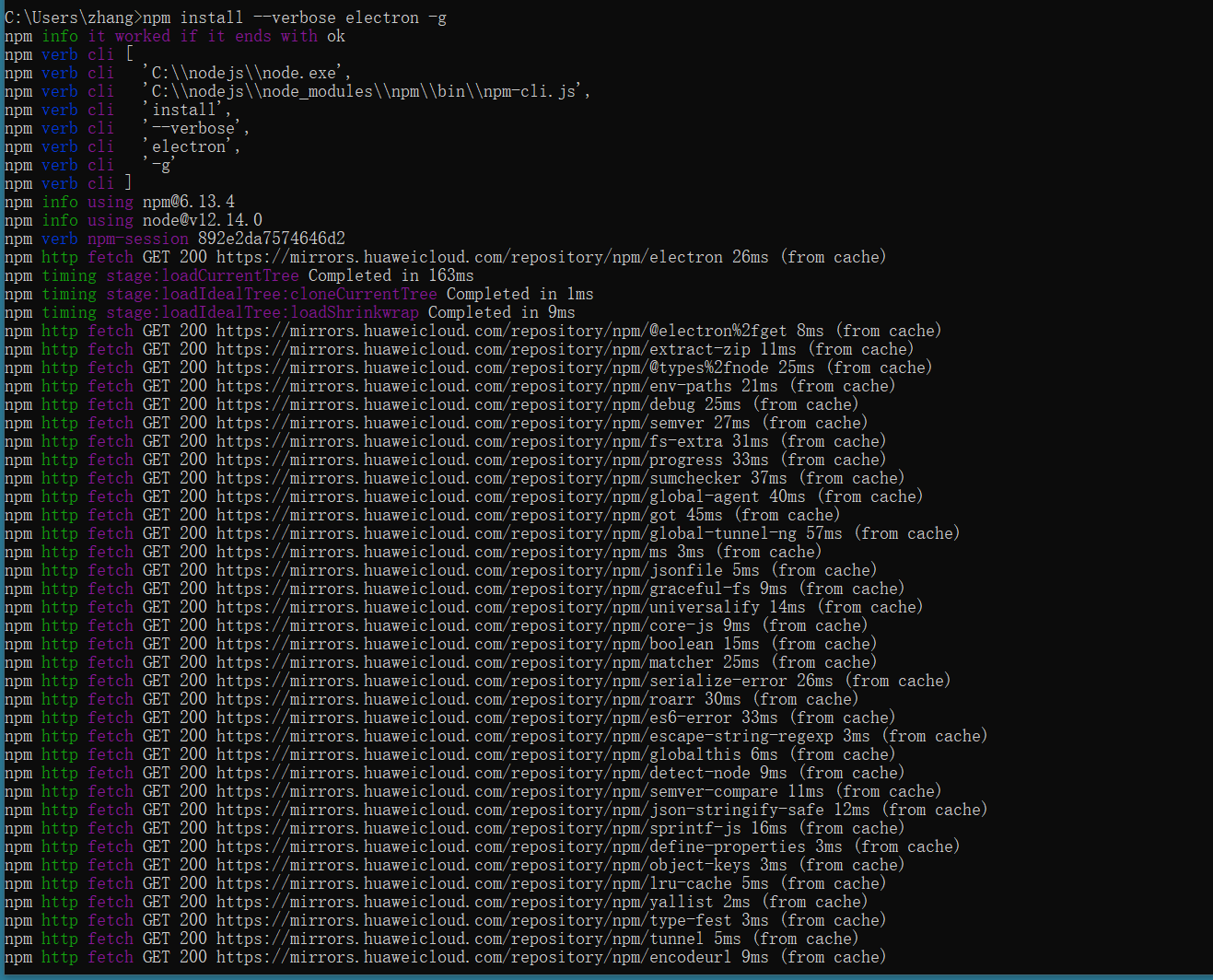The height and width of the screenshot is (980, 1213).
Task: Click the core-js fetch URL
Action: click(465, 625)
